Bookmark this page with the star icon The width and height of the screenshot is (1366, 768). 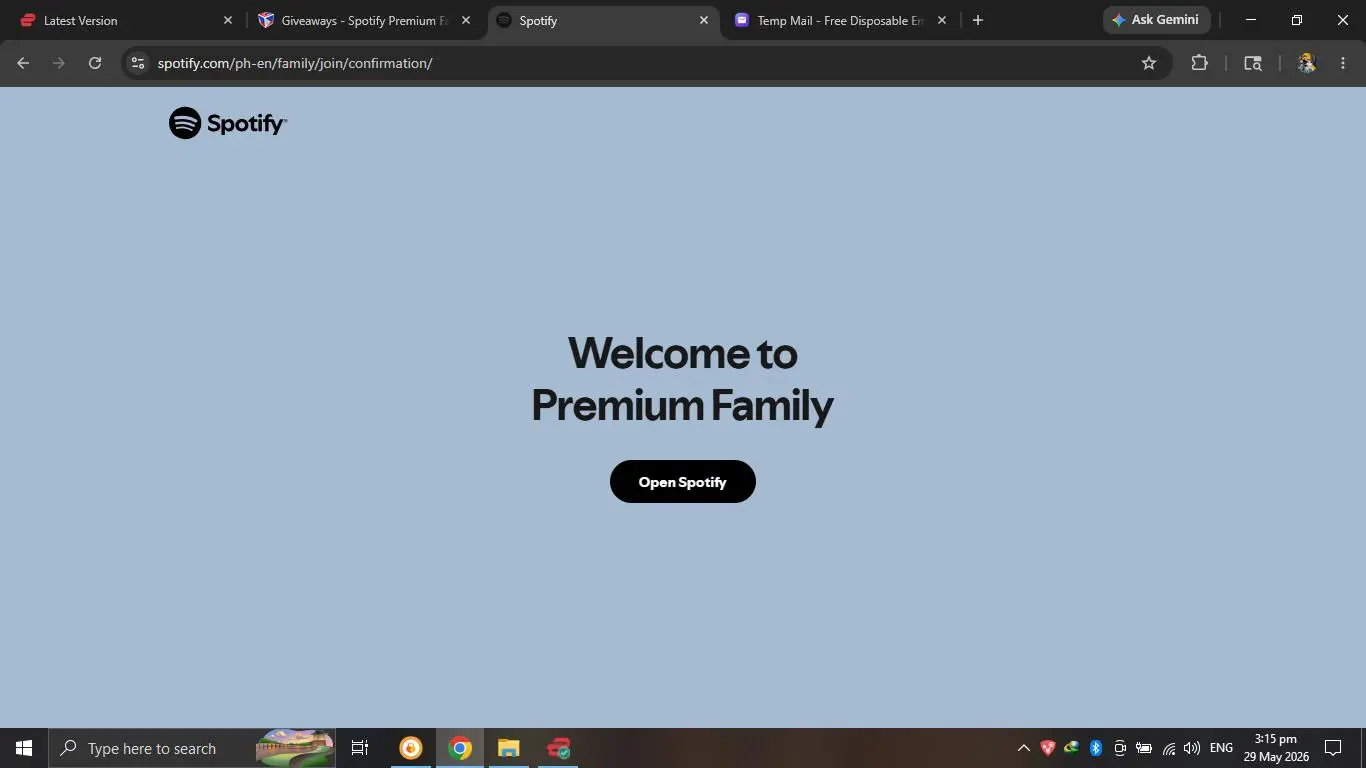[1149, 63]
